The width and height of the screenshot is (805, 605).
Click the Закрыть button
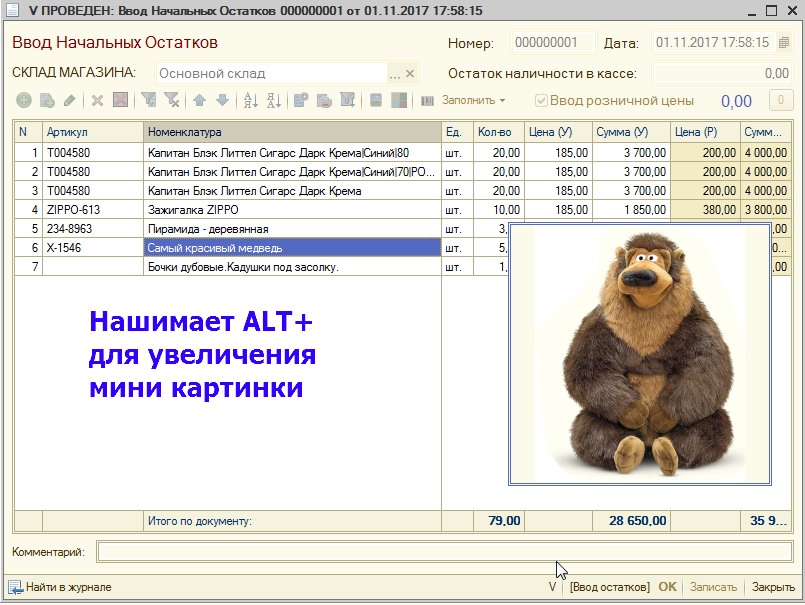(773, 587)
